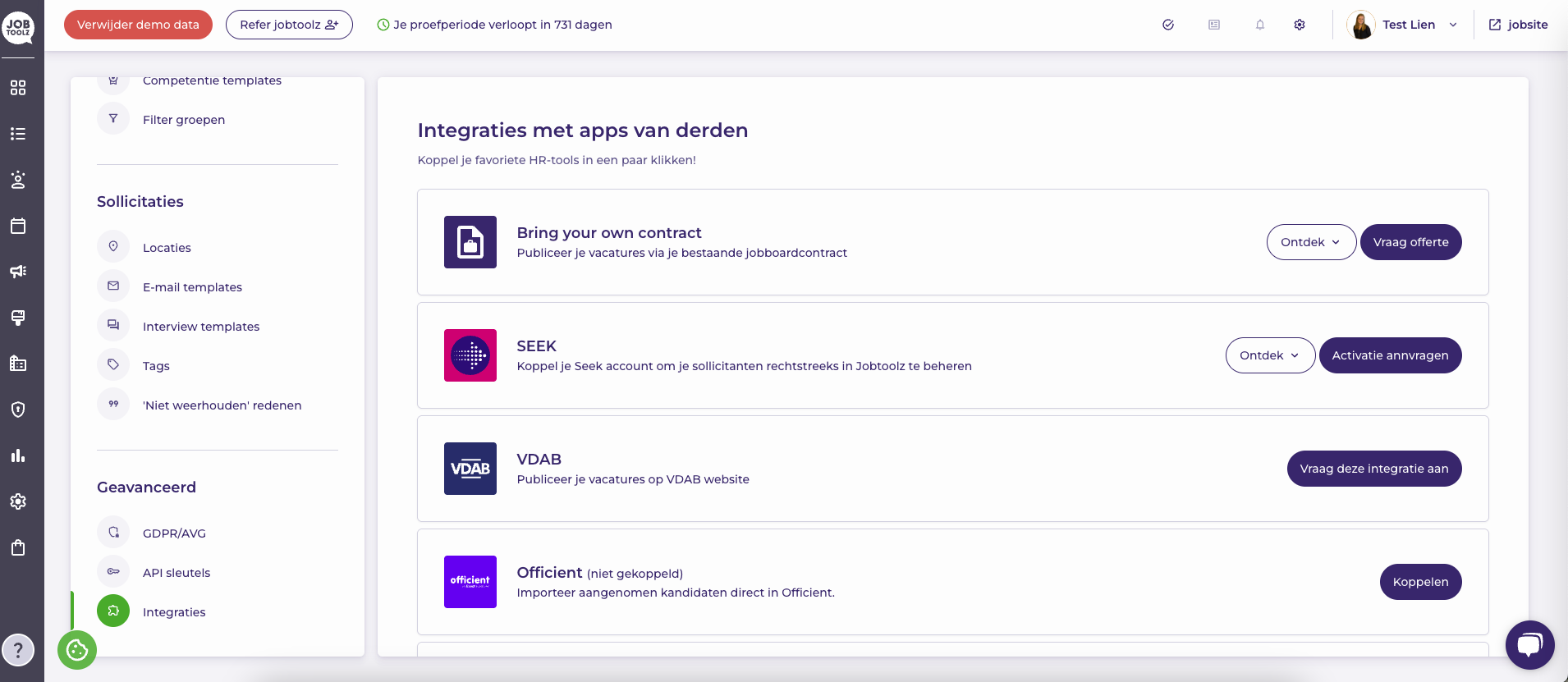Open the candidates person icon in sidebar

tap(18, 180)
